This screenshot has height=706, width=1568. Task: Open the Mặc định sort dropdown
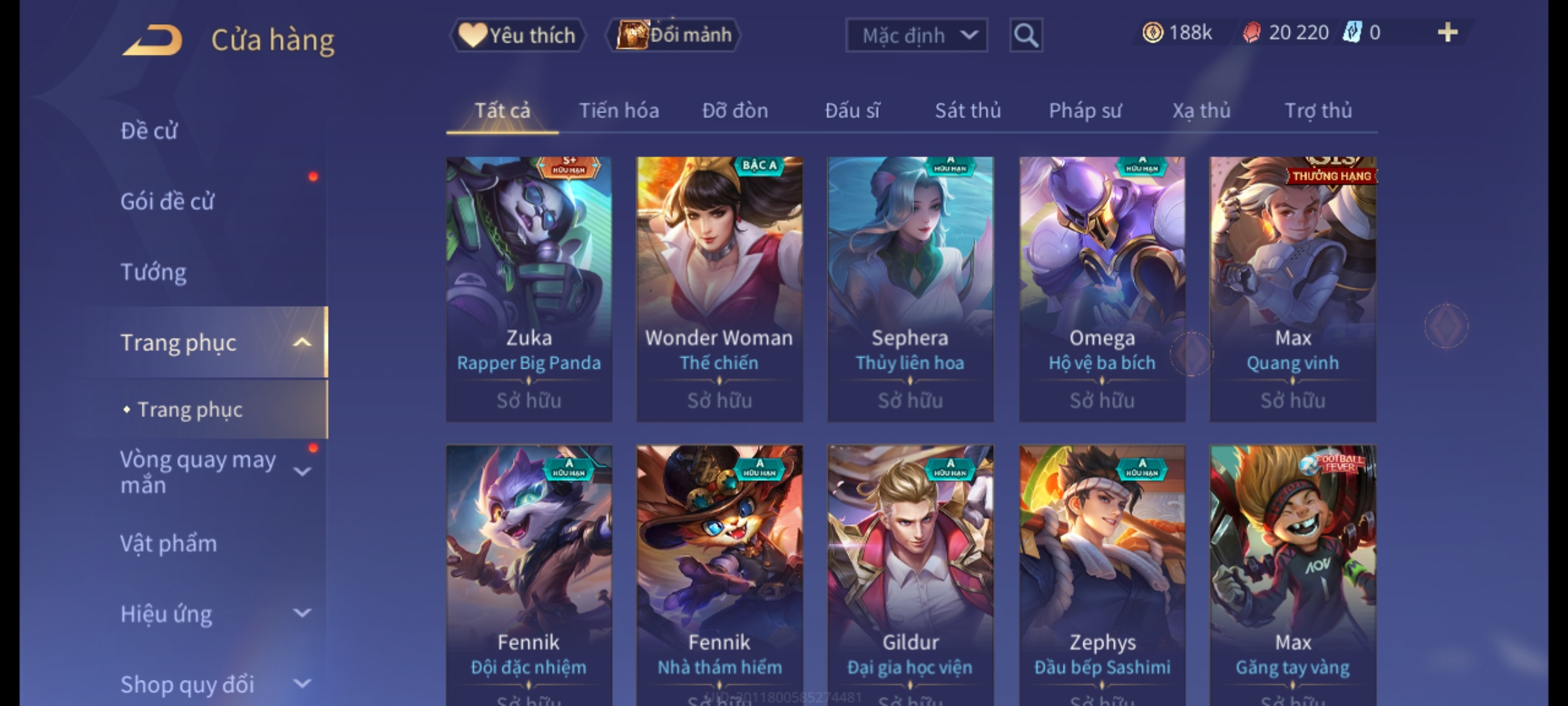(916, 35)
